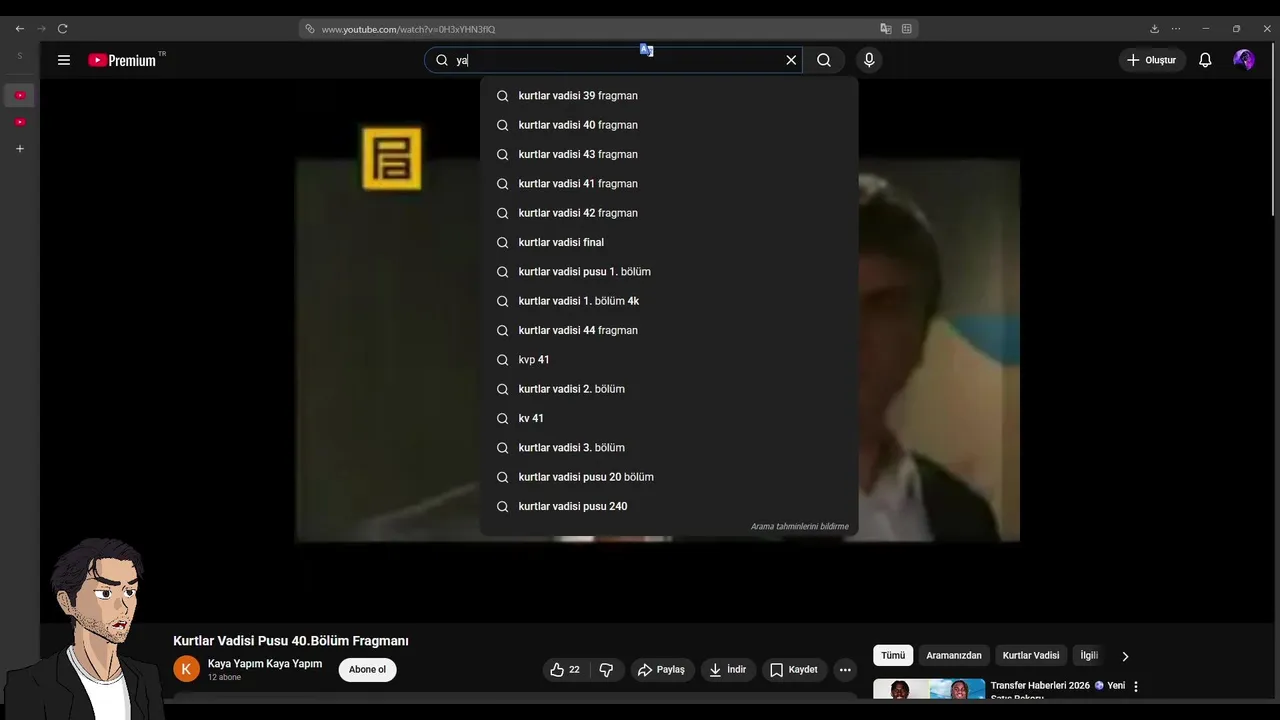The width and height of the screenshot is (1280, 720).
Task: Subscribe with Abone ol button
Action: [367, 670]
